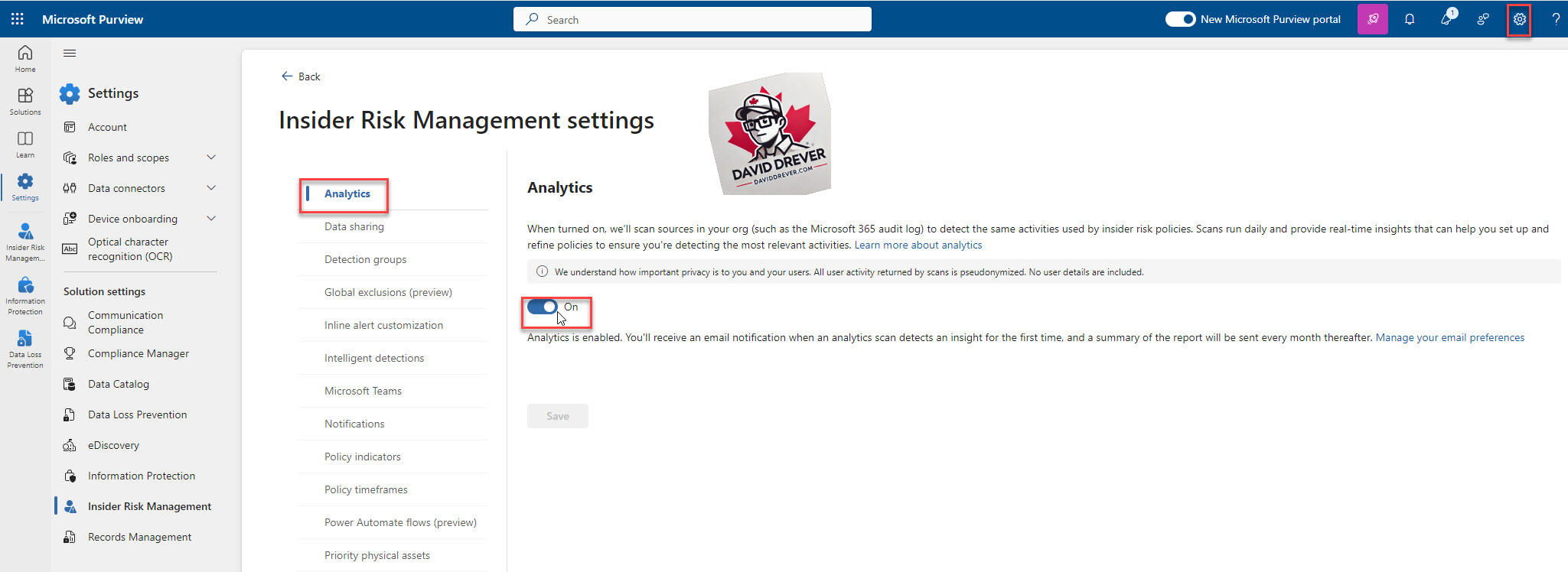Open the Policy indicators tab
The image size is (1568, 572).
click(363, 457)
